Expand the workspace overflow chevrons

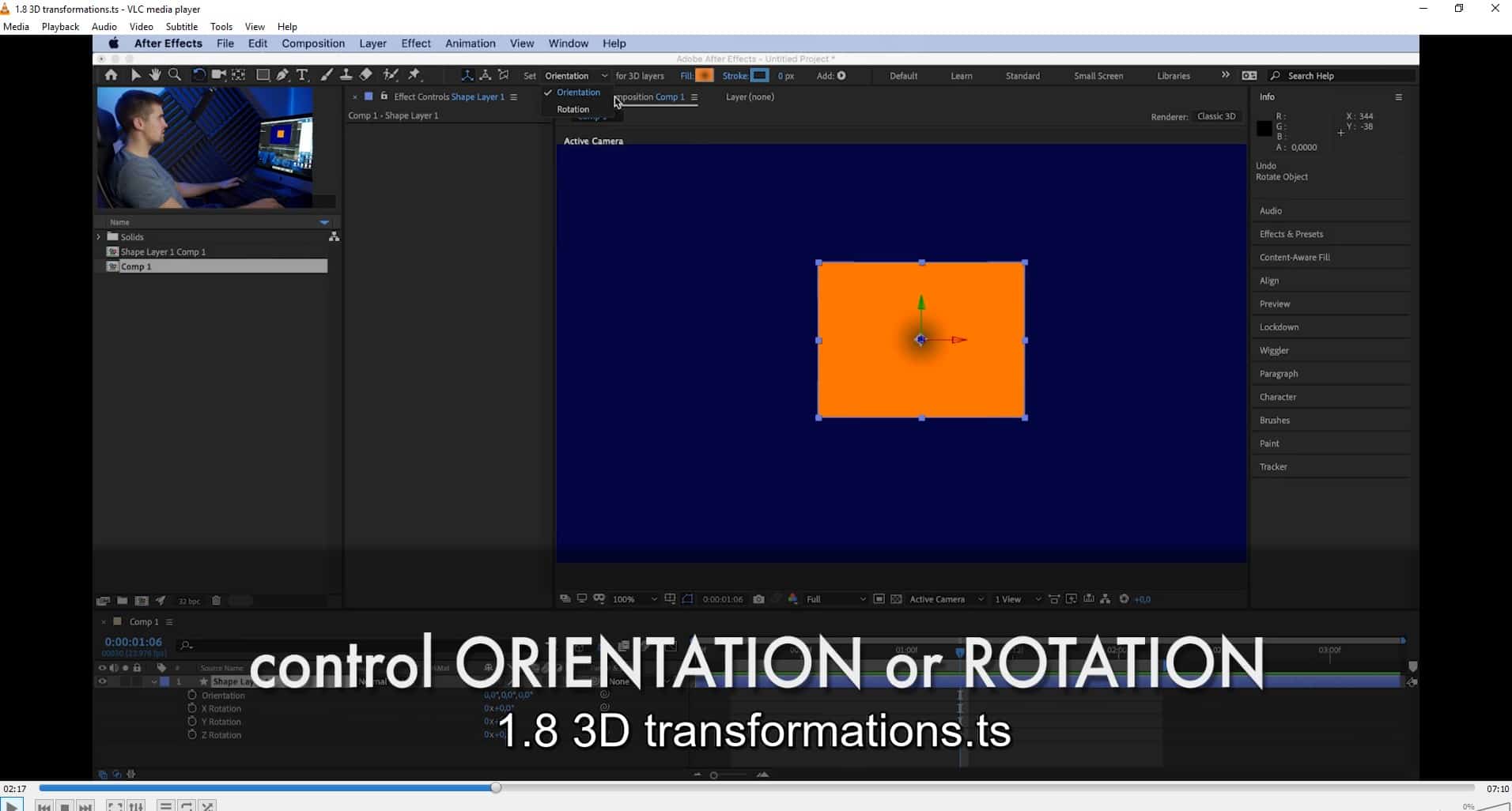[x=1225, y=75]
